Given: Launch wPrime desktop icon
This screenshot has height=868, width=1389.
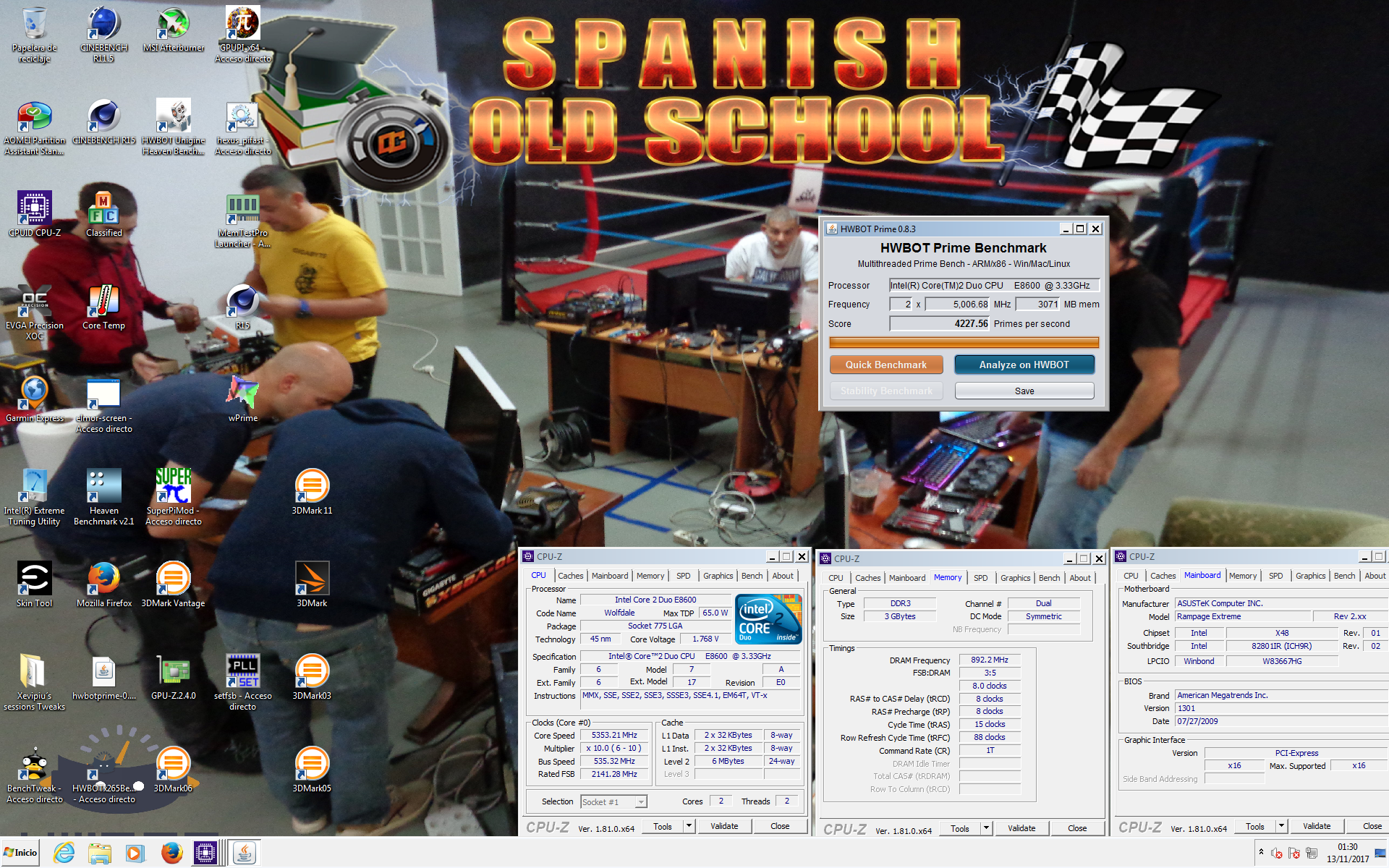Looking at the screenshot, I should (243, 400).
